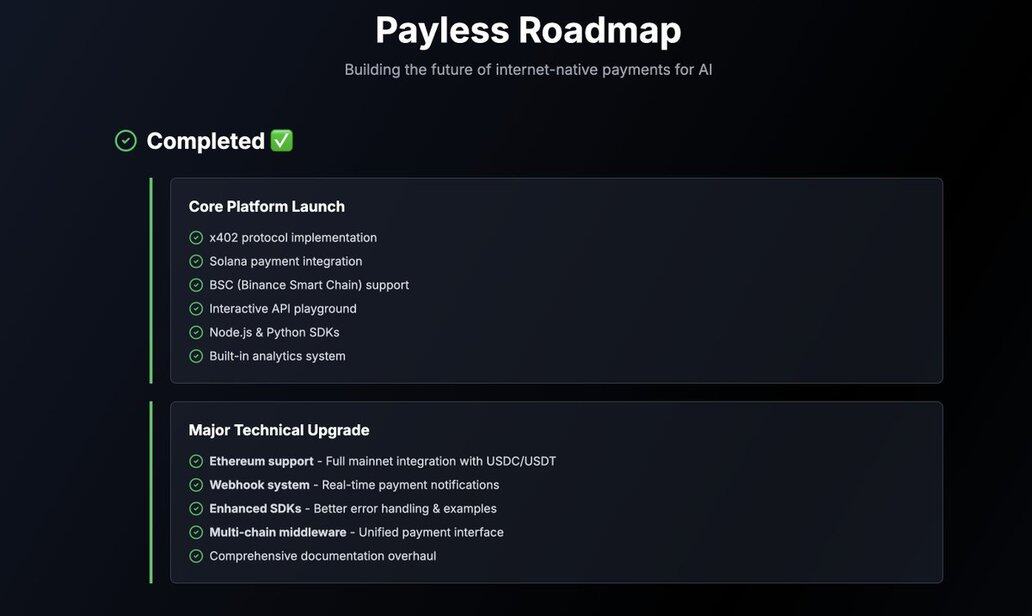The height and width of the screenshot is (616, 1032).
Task: Click the circled check icon beside Completed heading
Action: (x=126, y=141)
